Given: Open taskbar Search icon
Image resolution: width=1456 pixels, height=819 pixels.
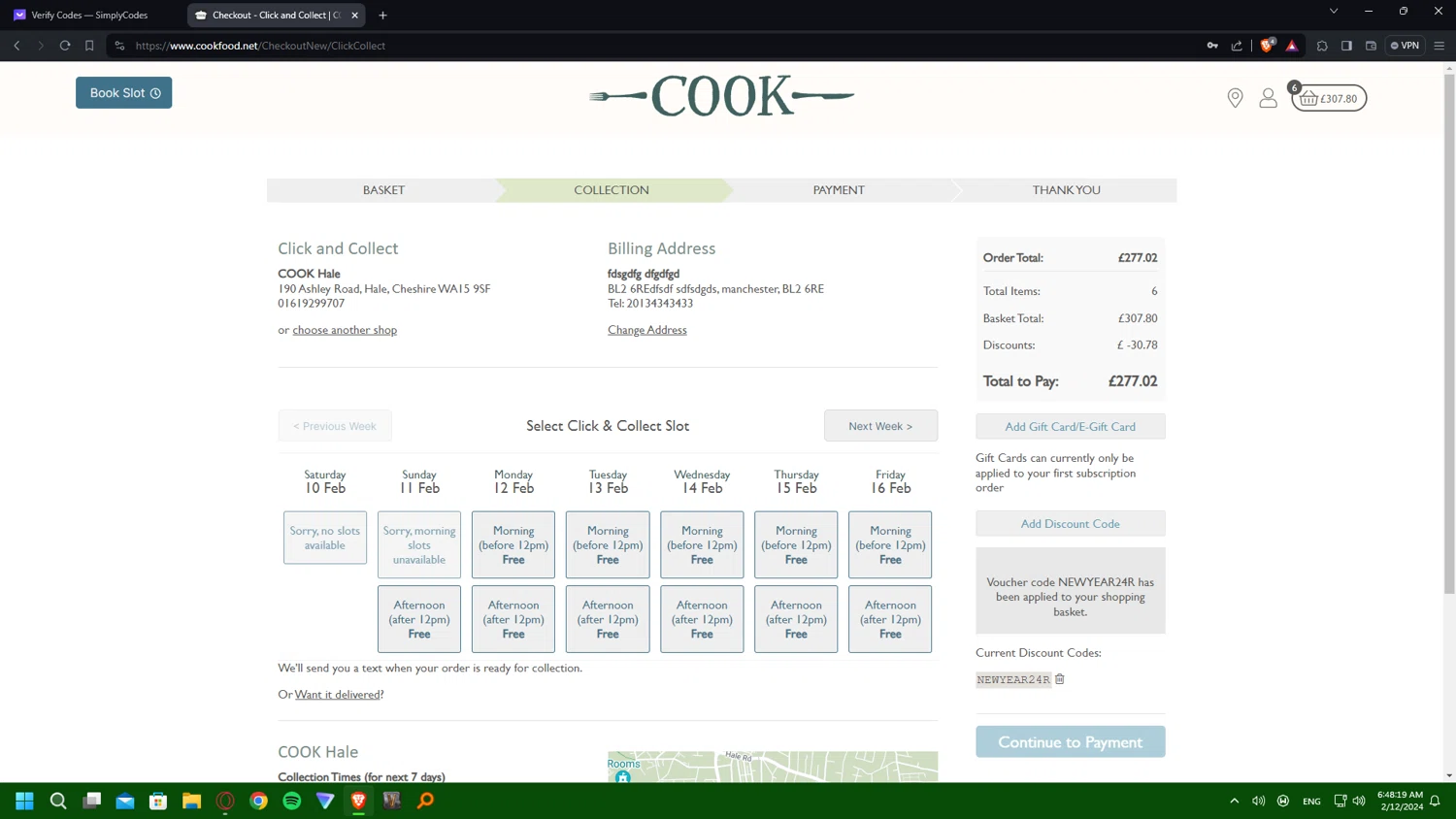Looking at the screenshot, I should click(58, 801).
